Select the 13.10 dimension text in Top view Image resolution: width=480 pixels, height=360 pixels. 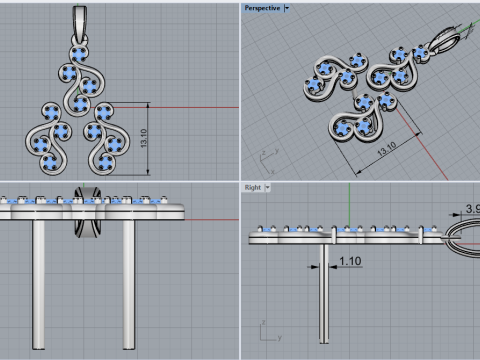[x=144, y=138]
